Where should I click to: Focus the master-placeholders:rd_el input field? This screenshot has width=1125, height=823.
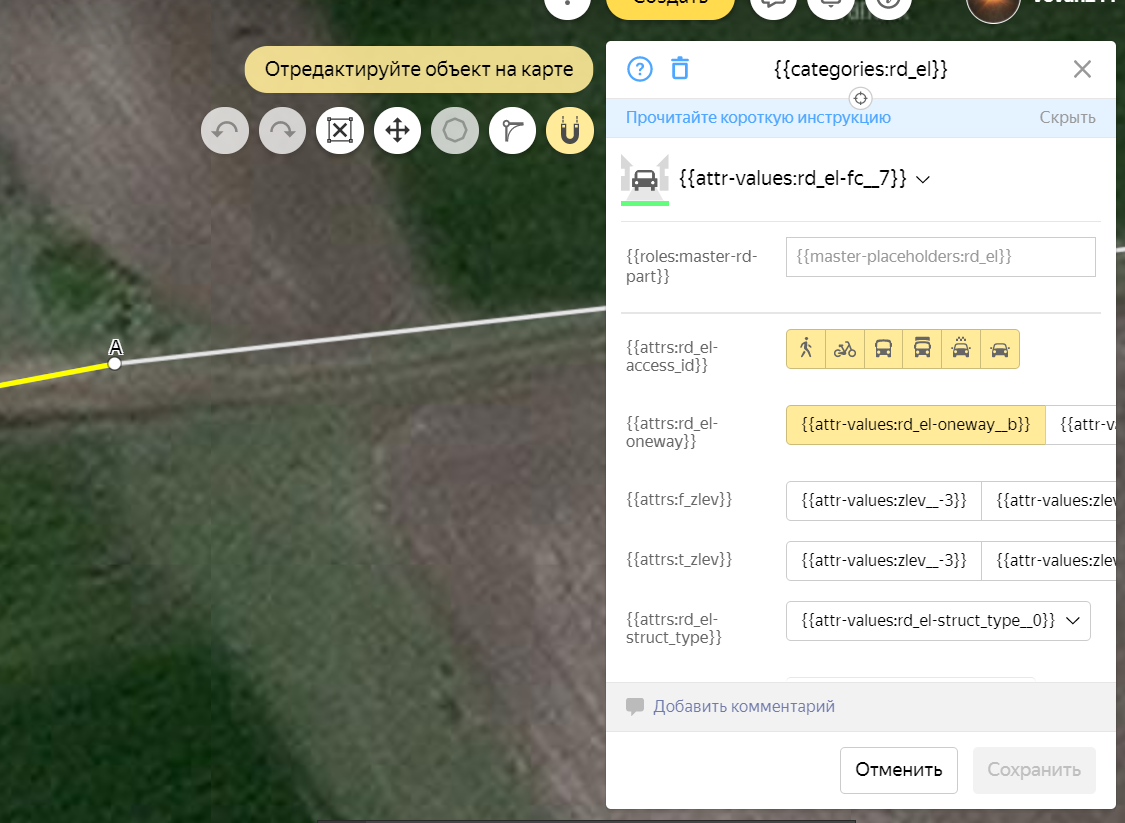point(941,257)
